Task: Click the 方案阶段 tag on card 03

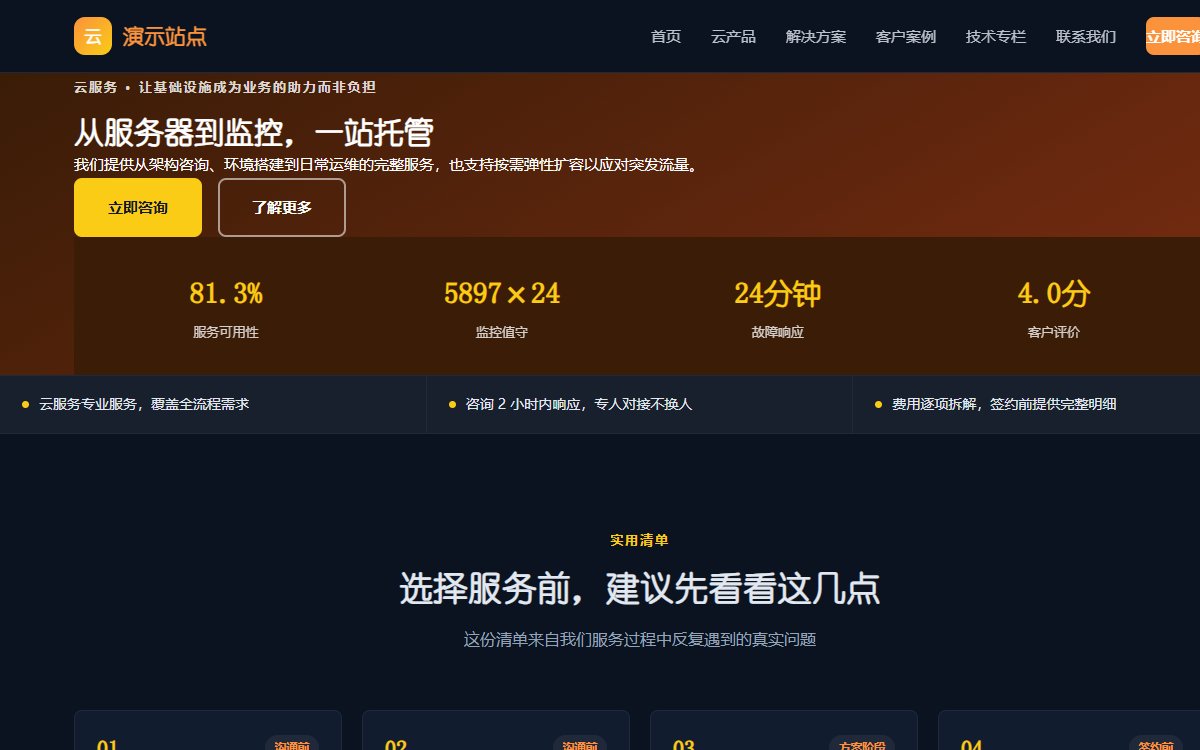Action: pos(862,744)
